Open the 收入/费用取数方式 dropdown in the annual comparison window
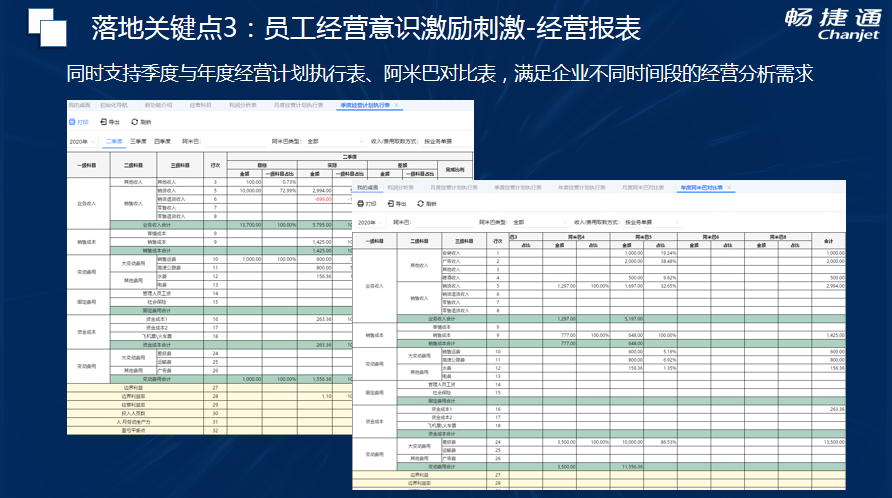Screen dimensions: 892x498 (652, 223)
